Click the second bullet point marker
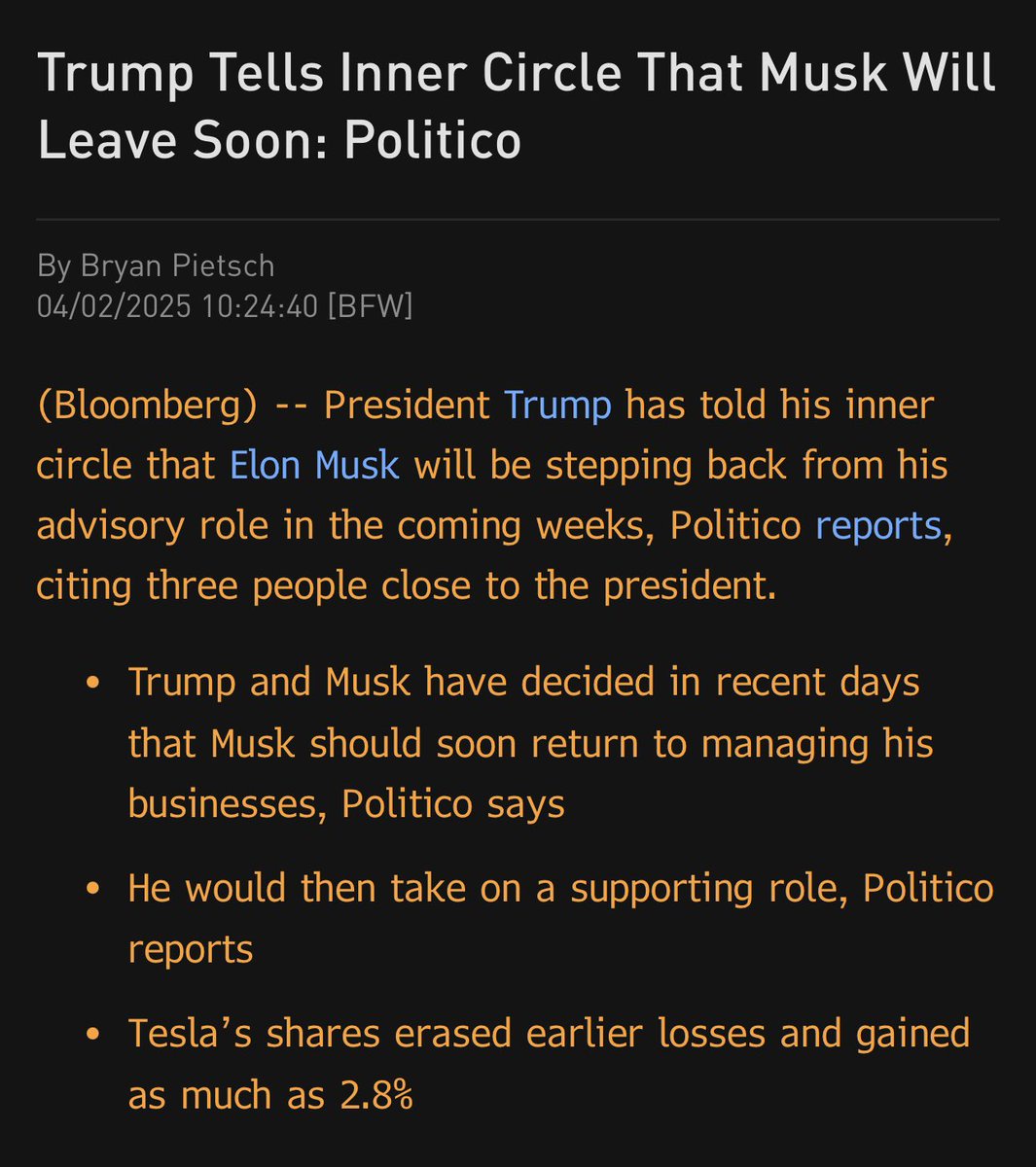 pyautogui.click(x=93, y=889)
